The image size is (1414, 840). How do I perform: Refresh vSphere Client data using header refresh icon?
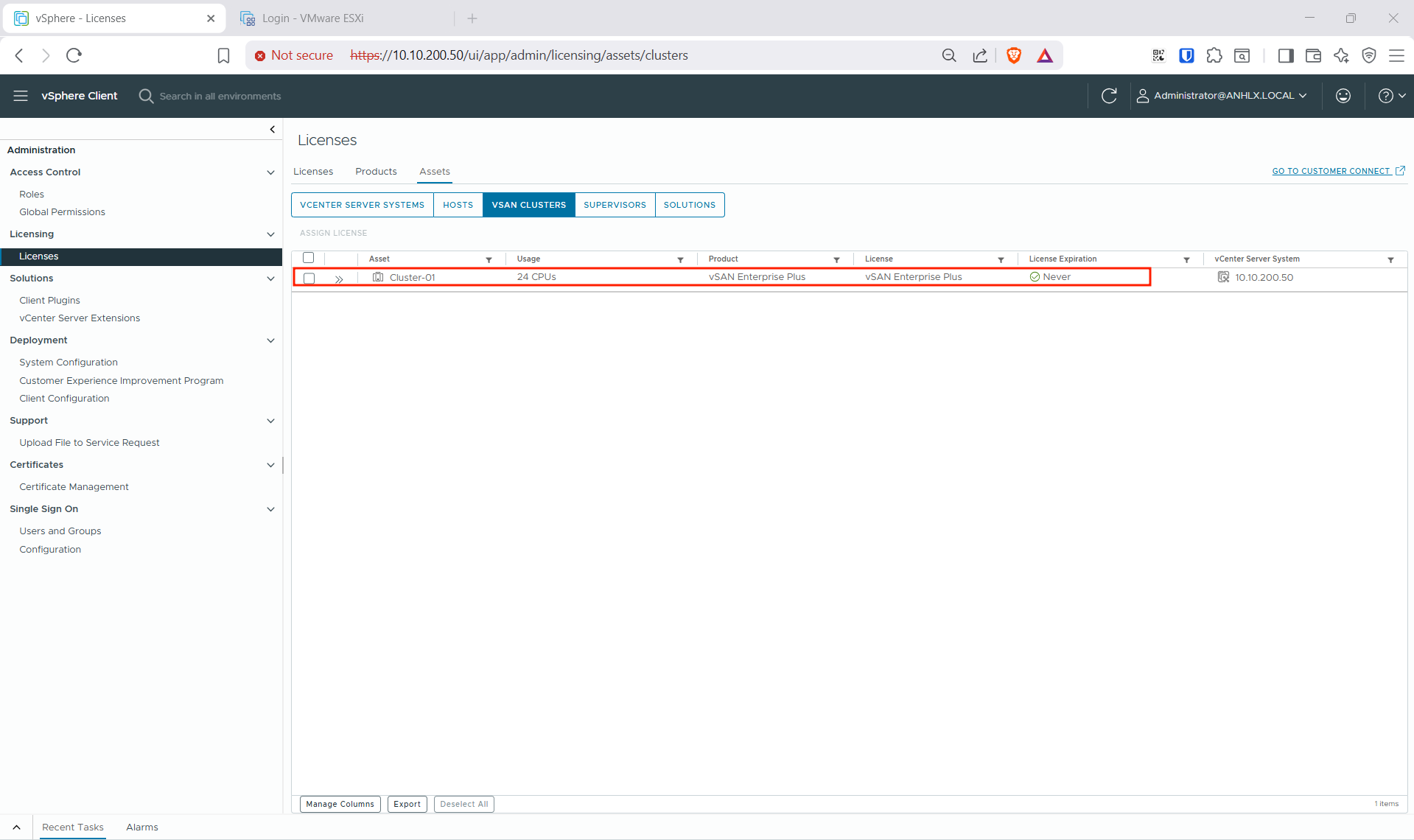(x=1109, y=96)
